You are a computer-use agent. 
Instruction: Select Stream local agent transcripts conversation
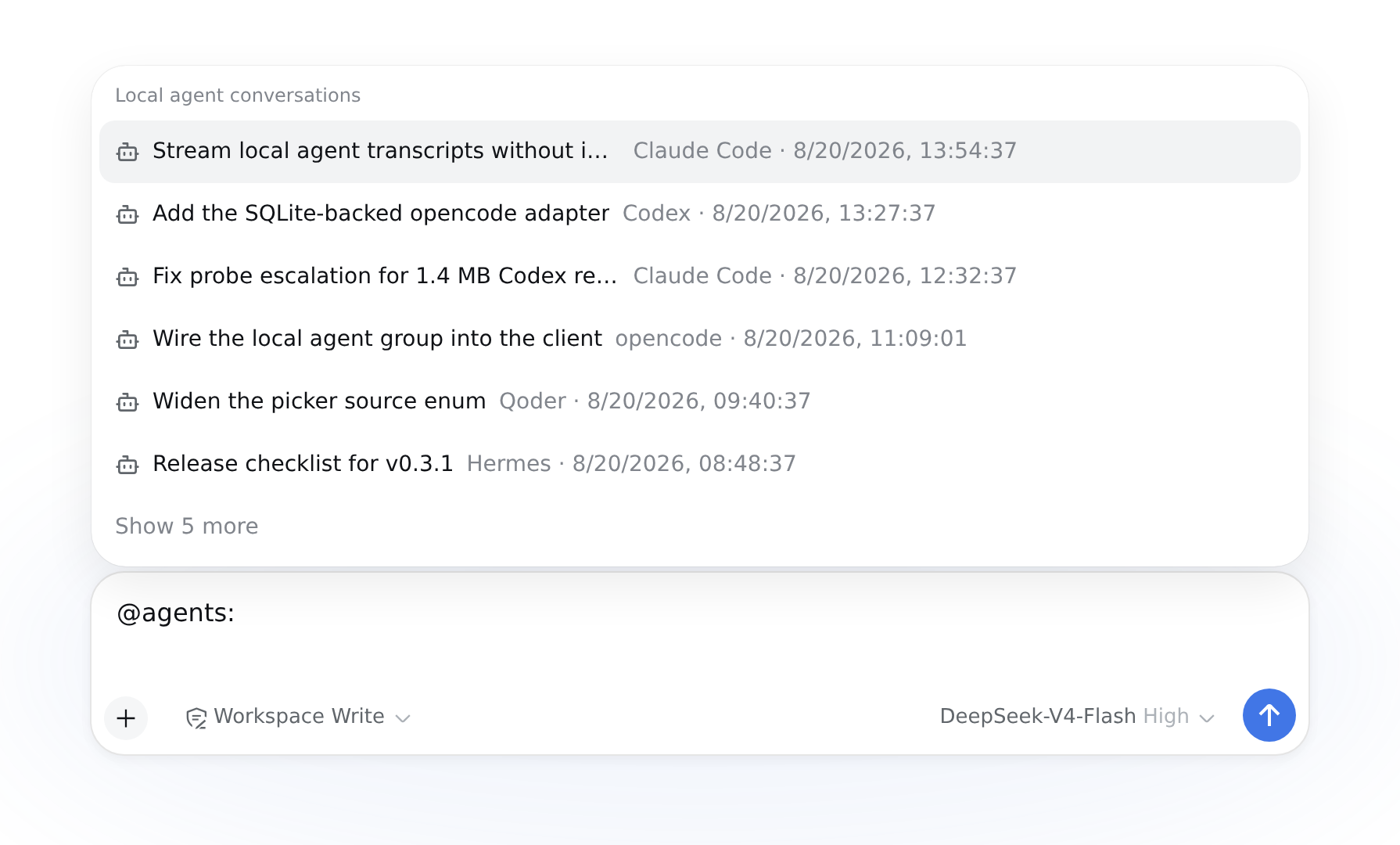(700, 152)
